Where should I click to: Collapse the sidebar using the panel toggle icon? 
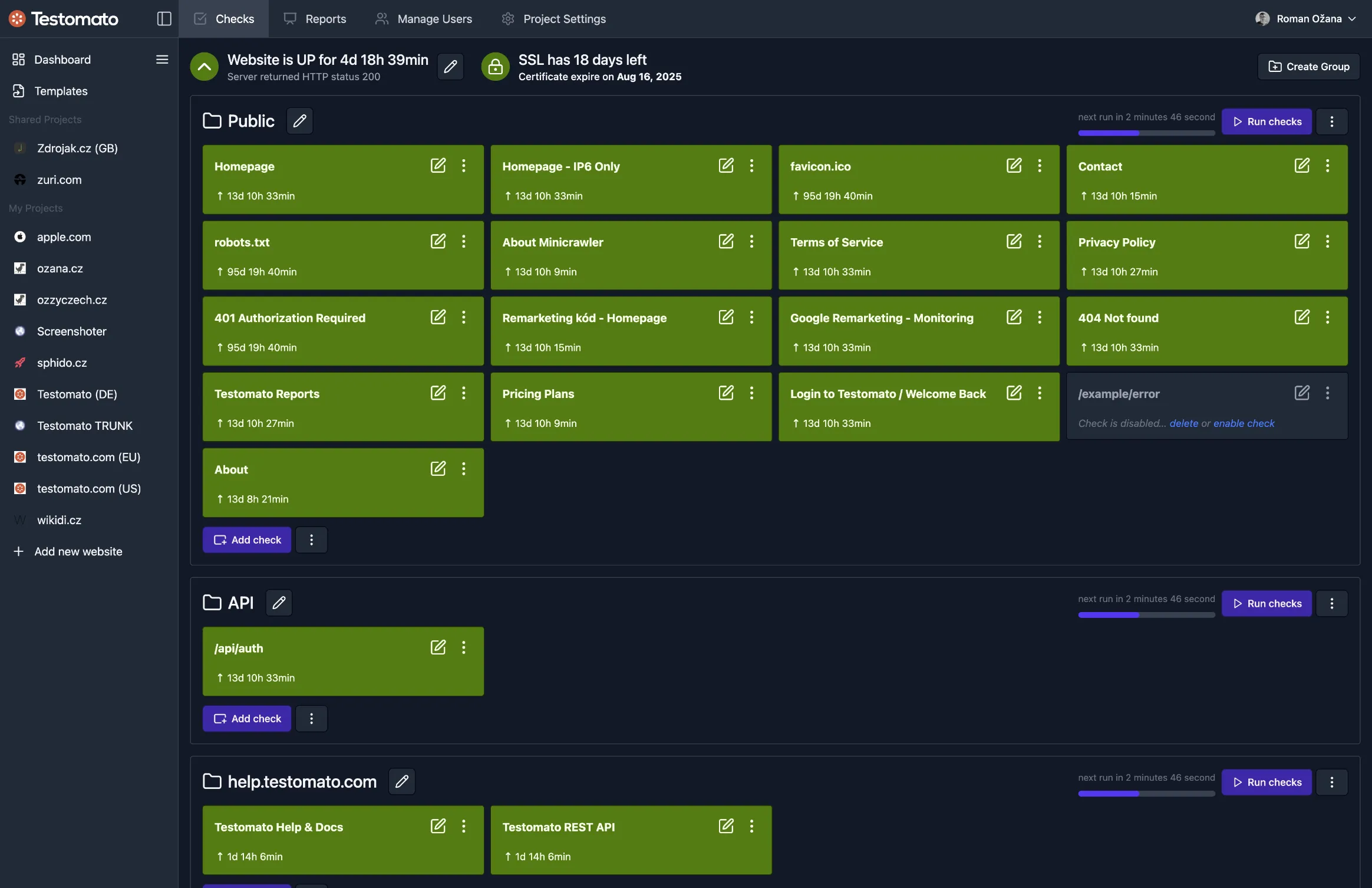coord(163,18)
